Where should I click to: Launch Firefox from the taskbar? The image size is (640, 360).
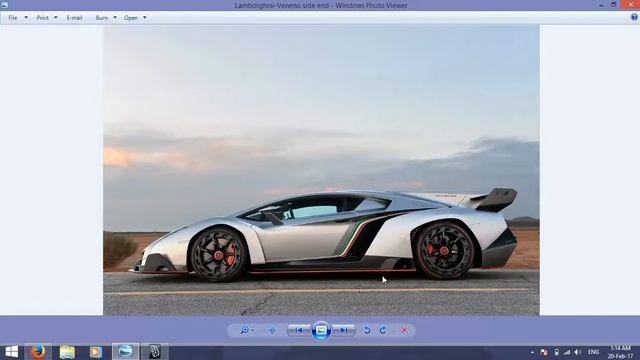[x=38, y=352]
